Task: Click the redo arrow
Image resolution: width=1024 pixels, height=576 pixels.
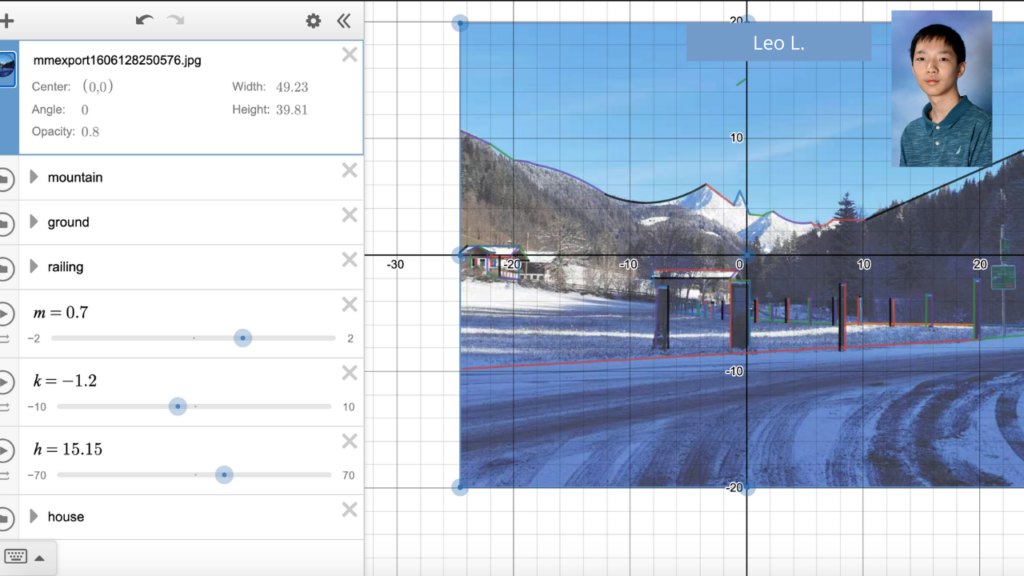Action: click(176, 20)
